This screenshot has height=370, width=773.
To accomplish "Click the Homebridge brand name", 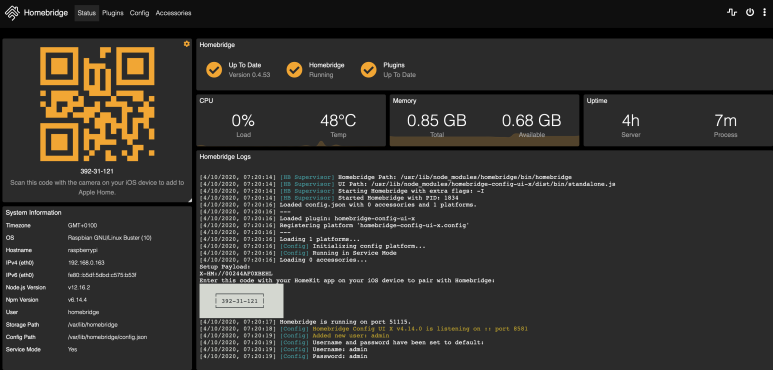I will [x=46, y=13].
